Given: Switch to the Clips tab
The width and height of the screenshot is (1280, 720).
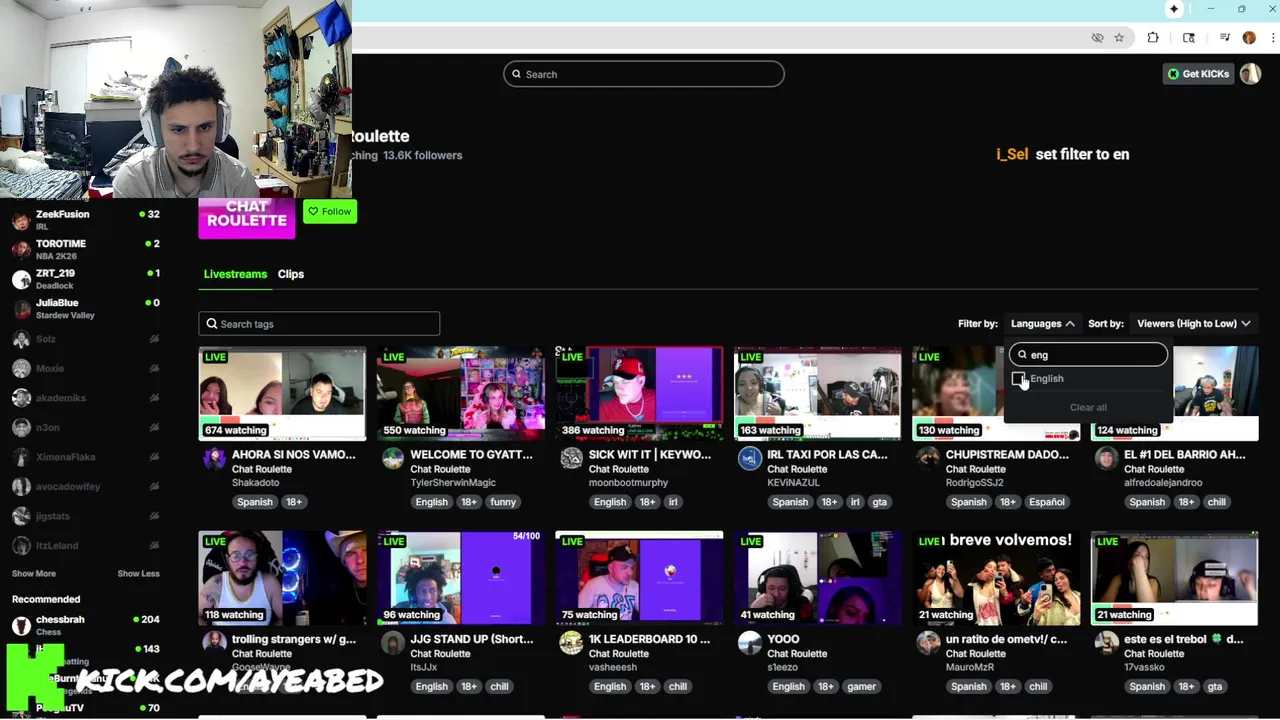Looking at the screenshot, I should [291, 274].
